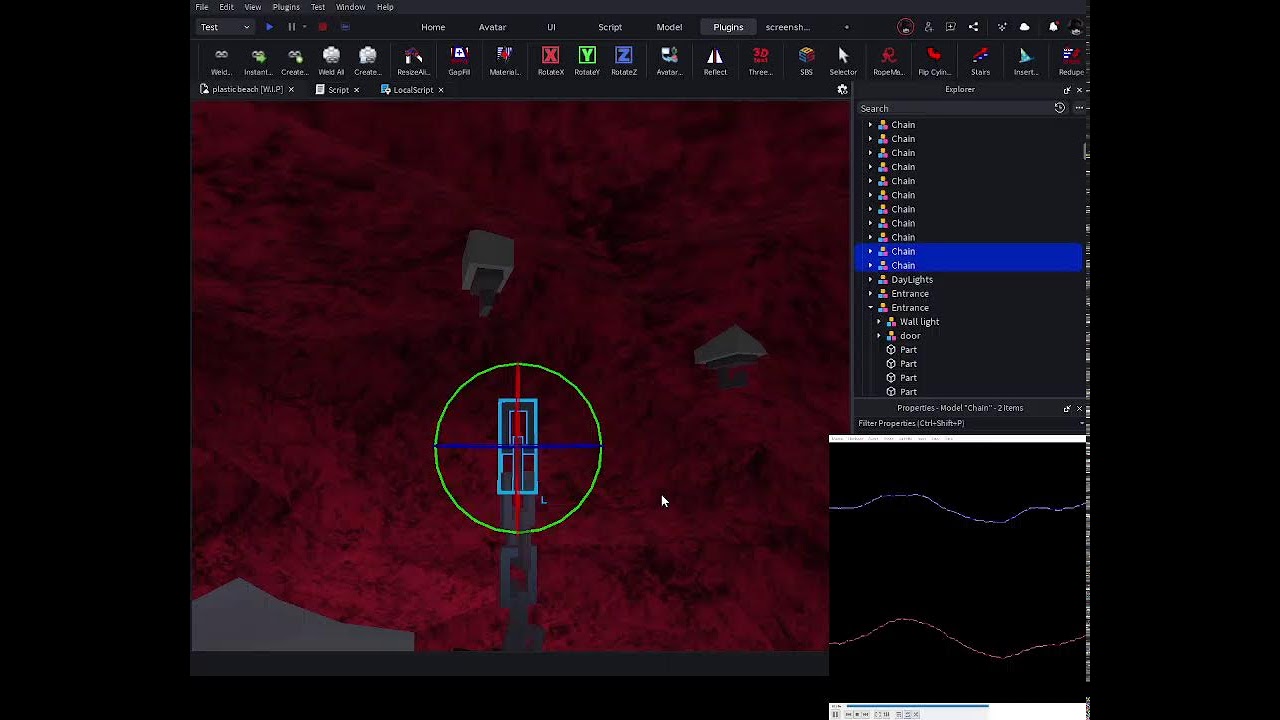The height and width of the screenshot is (720, 1280).
Task: Open viewport settings gear icon
Action: coord(842,90)
